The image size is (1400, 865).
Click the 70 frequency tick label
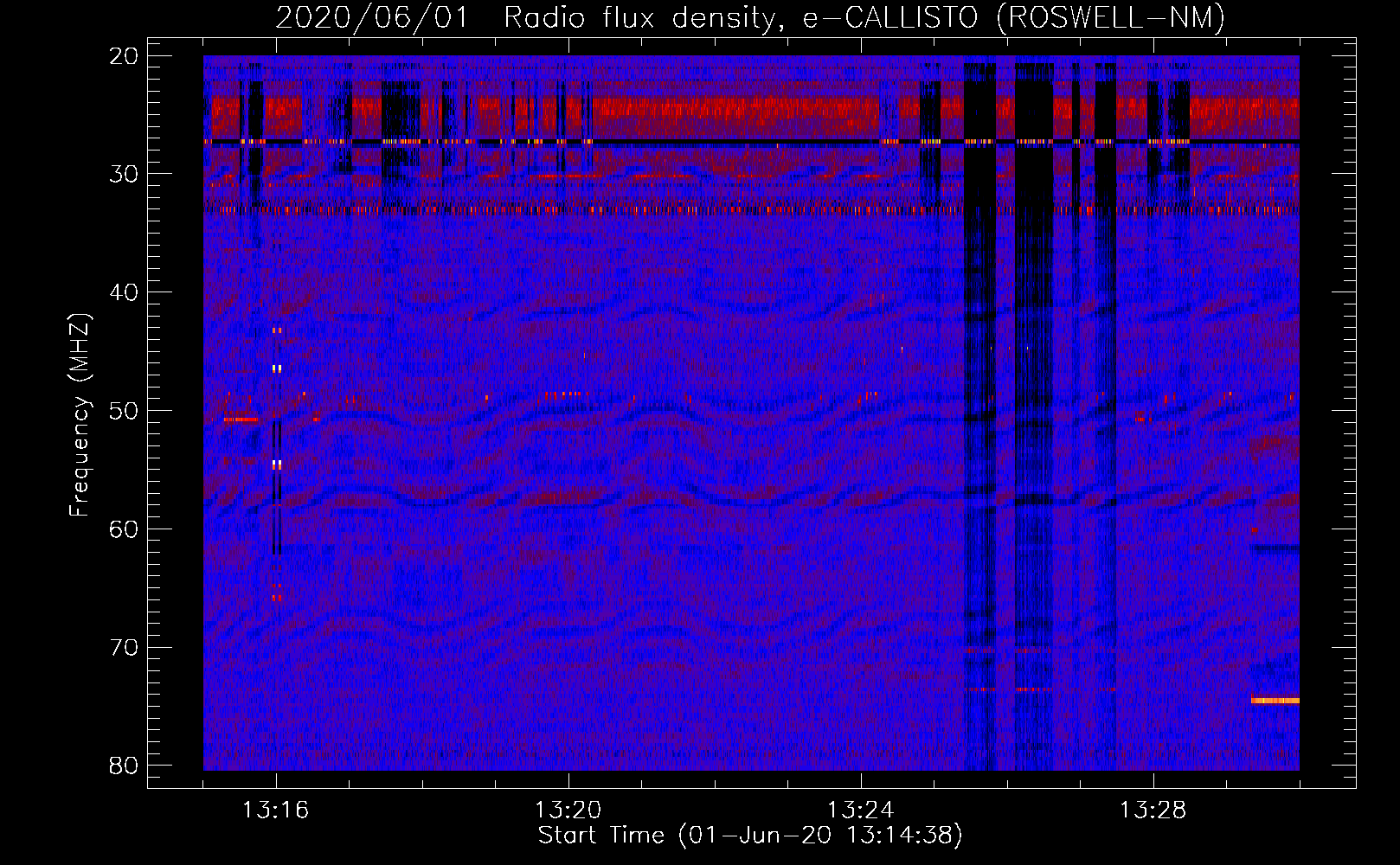click(125, 647)
